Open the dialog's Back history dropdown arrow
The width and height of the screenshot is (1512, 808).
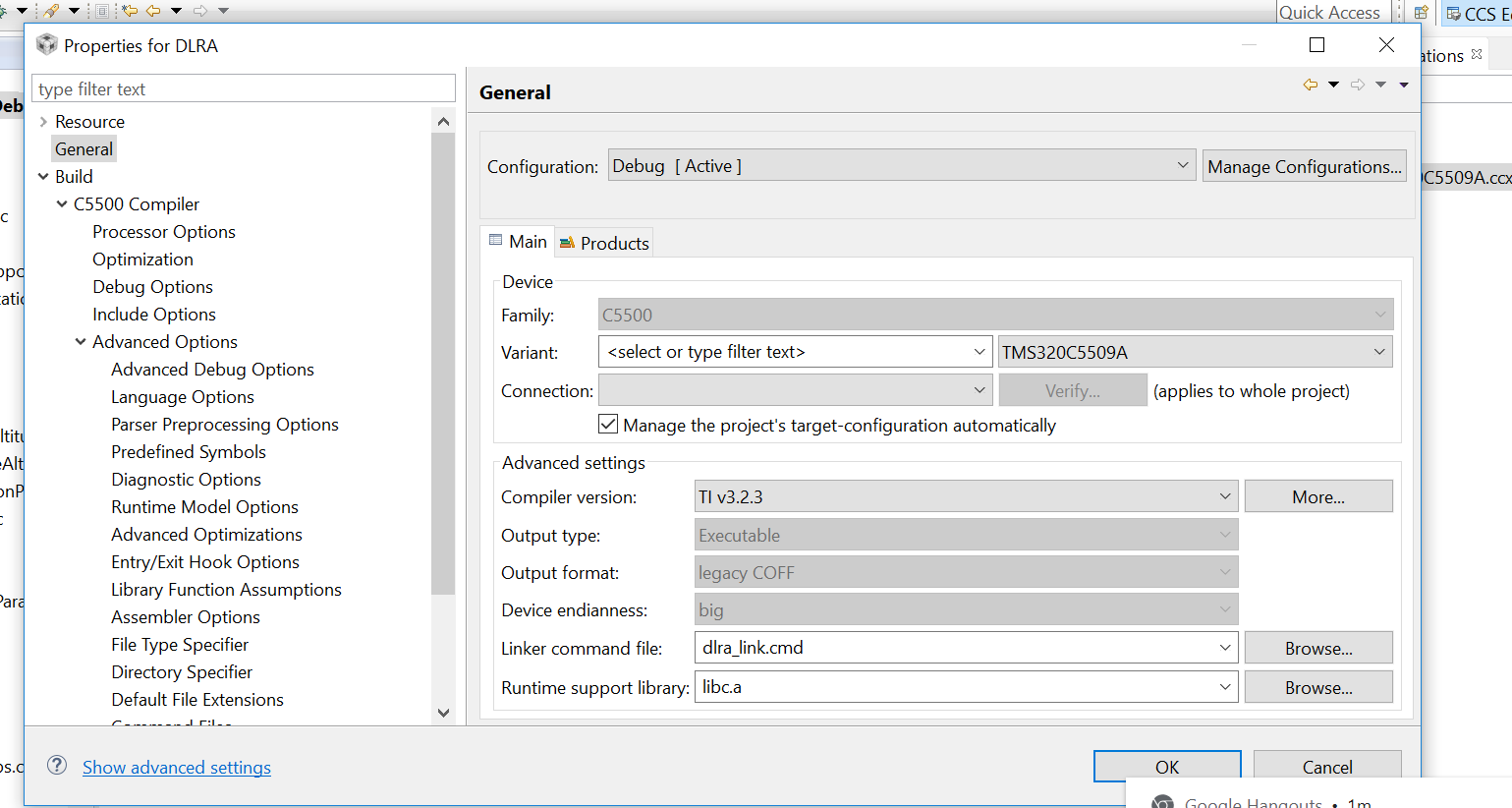[1333, 85]
